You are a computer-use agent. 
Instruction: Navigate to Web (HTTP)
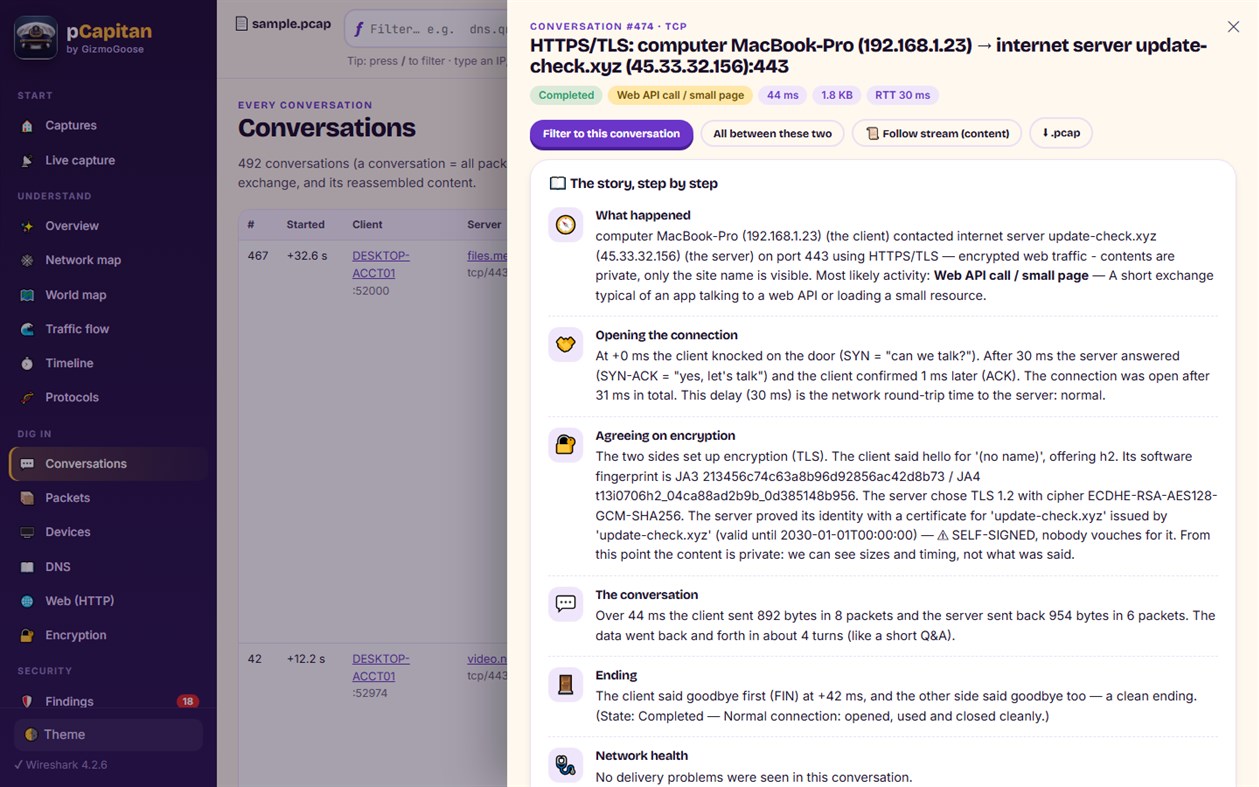(108, 601)
